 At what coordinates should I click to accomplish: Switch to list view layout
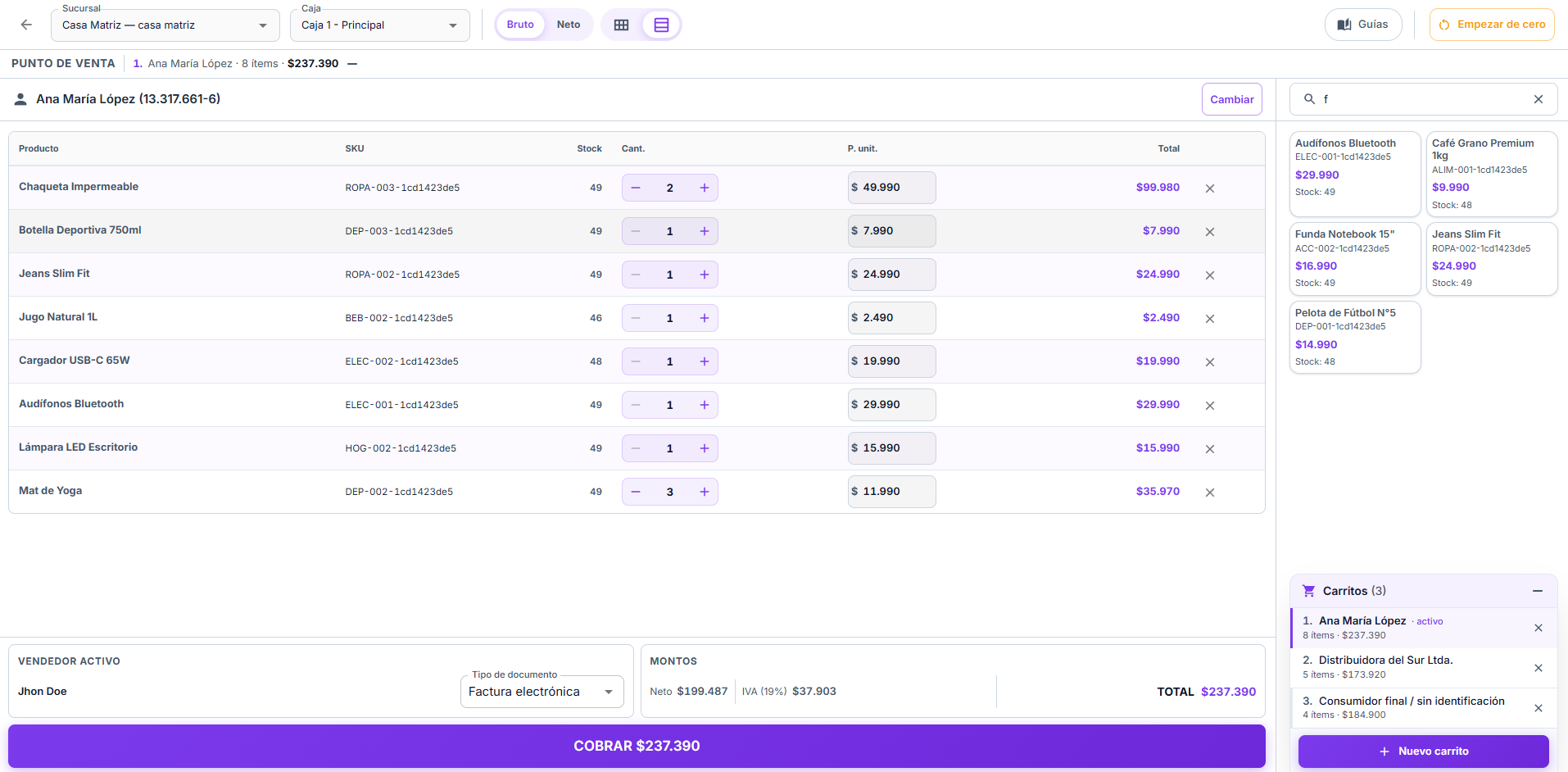click(661, 25)
